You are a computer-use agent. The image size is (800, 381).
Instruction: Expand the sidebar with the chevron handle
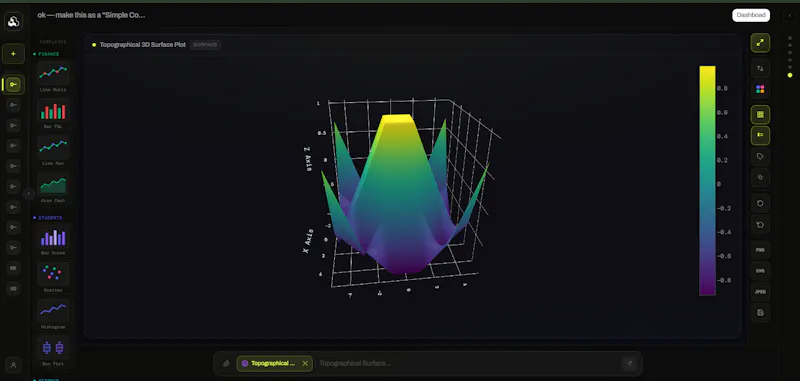click(29, 193)
